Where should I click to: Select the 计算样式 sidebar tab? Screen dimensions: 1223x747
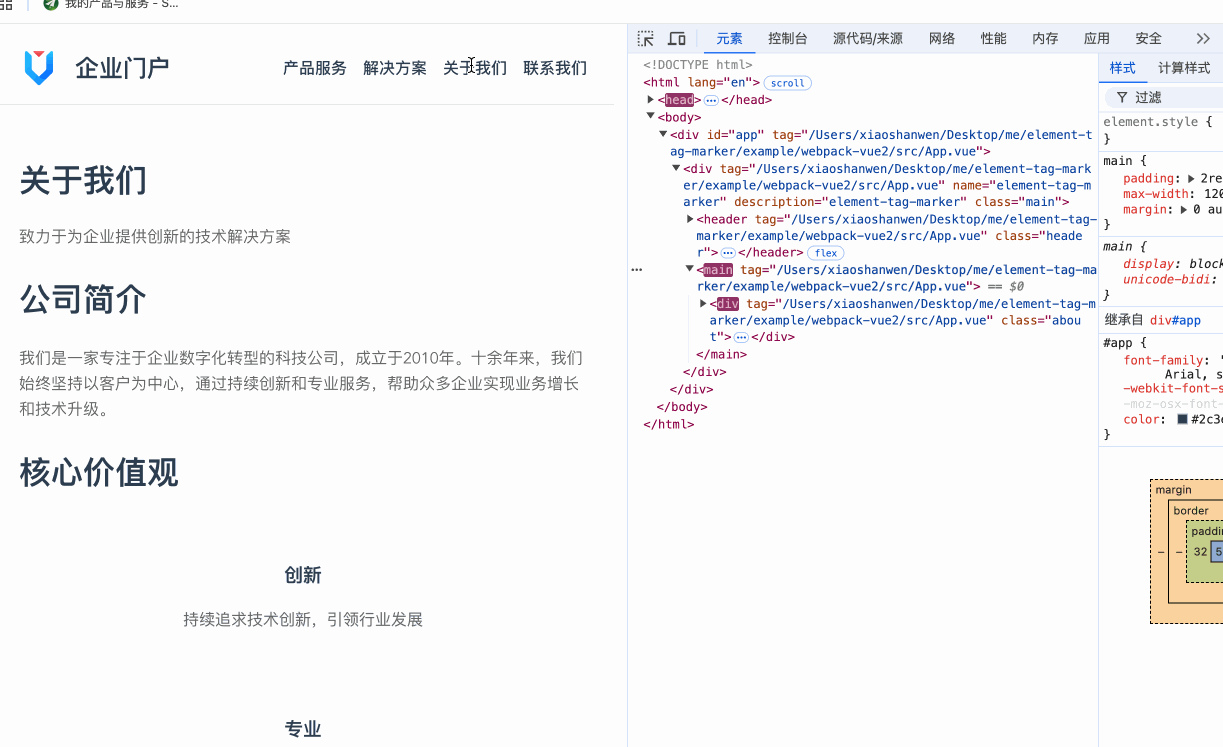tap(1184, 68)
